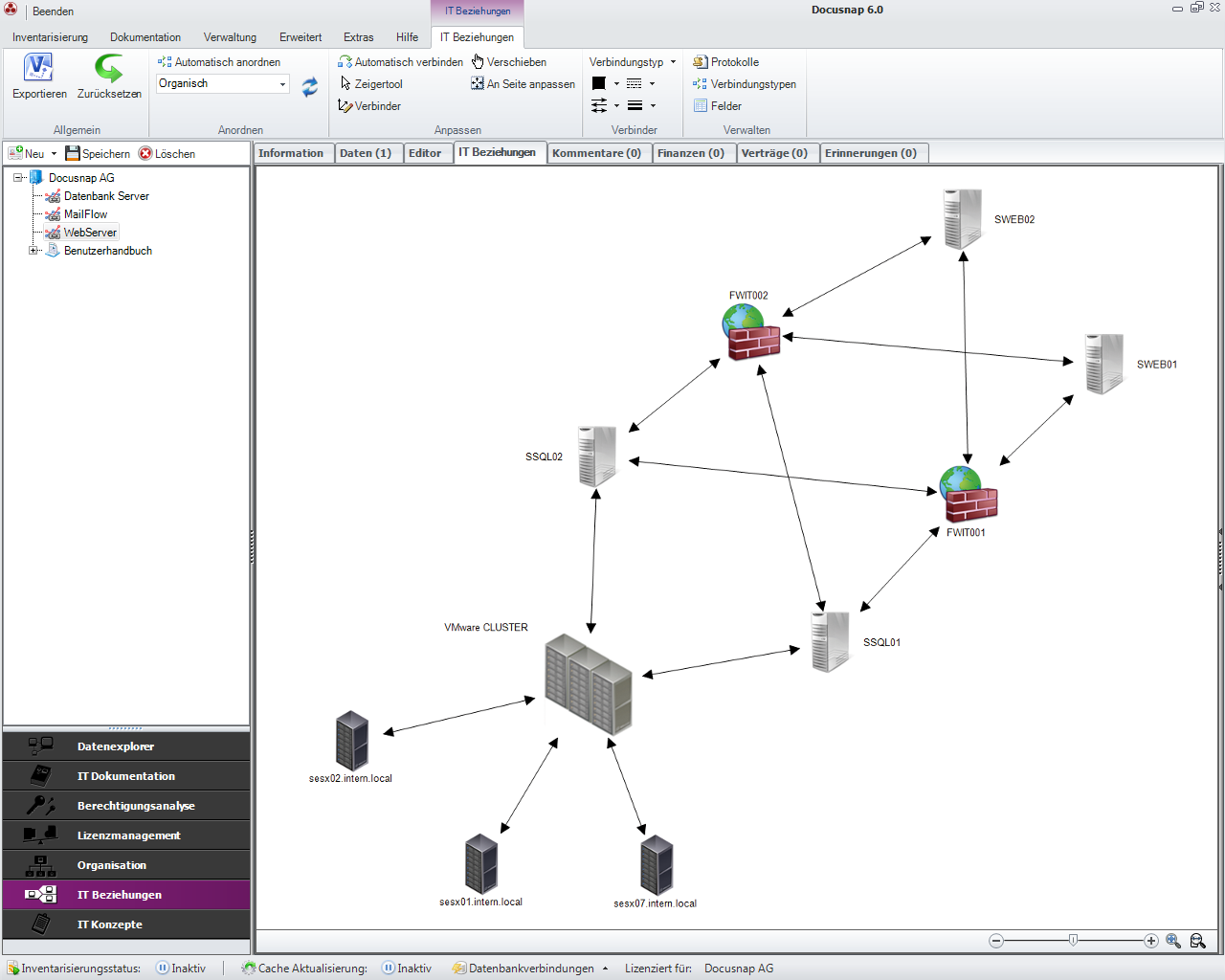This screenshot has width=1225, height=980.
Task: Select Automatisch anordnen
Action: tap(219, 62)
